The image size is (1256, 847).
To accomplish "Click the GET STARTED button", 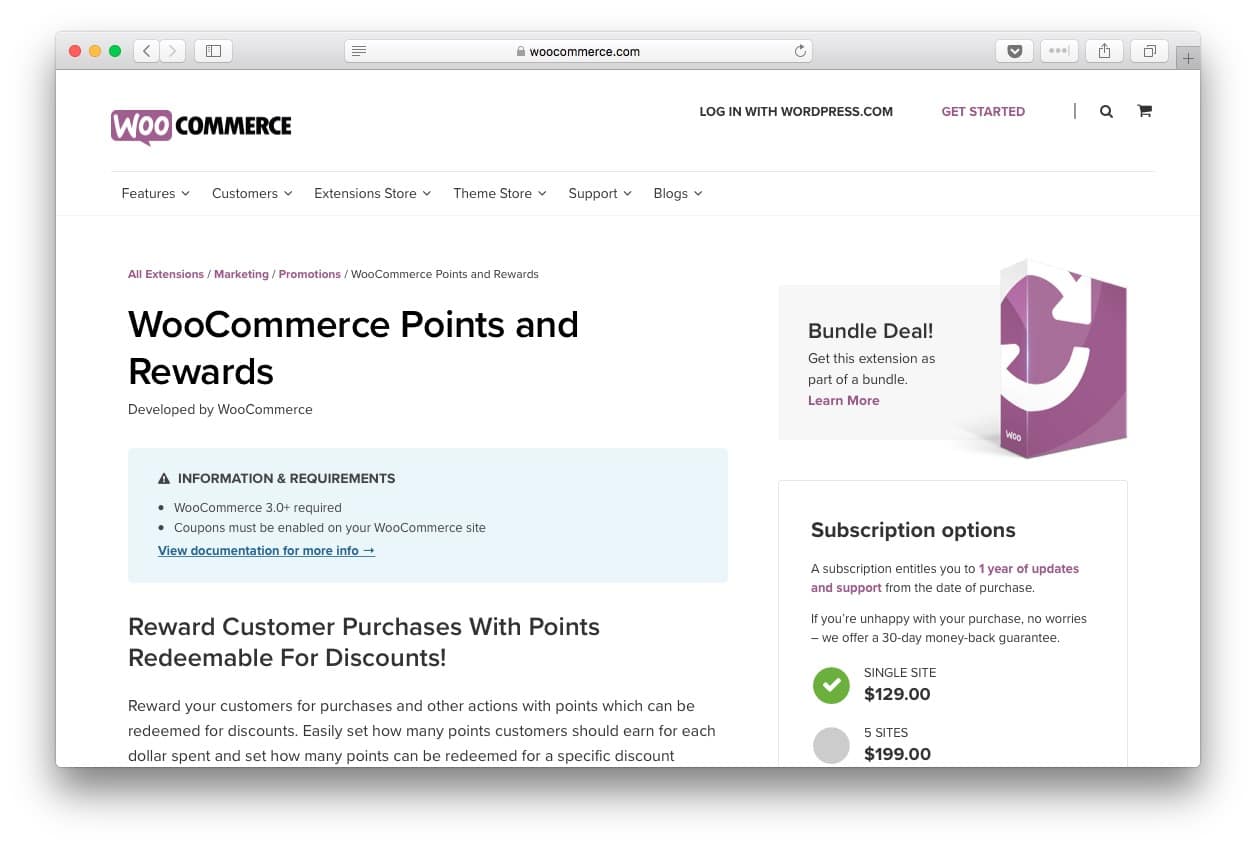I will pyautogui.click(x=983, y=111).
